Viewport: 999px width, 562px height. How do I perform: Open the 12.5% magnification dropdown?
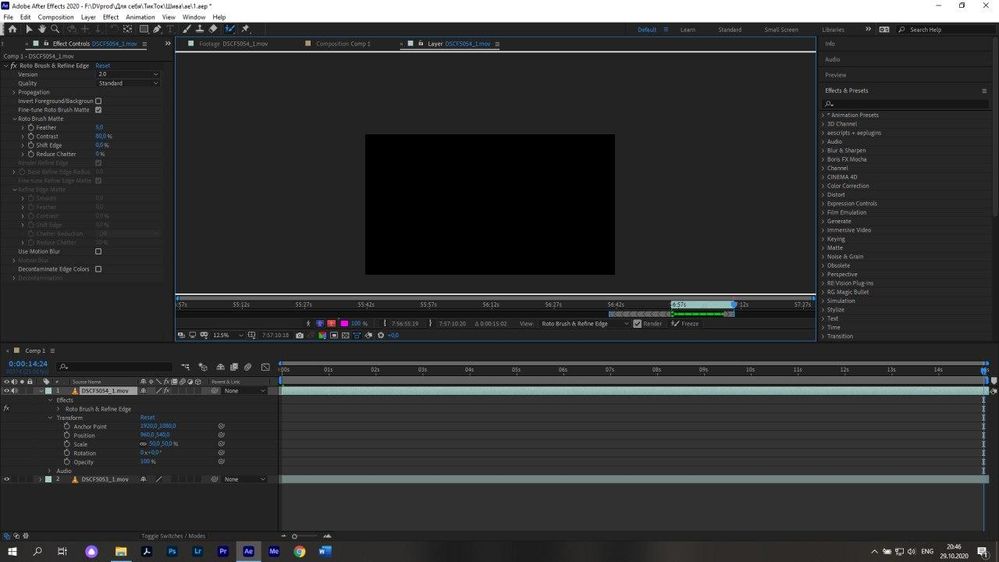click(227, 335)
